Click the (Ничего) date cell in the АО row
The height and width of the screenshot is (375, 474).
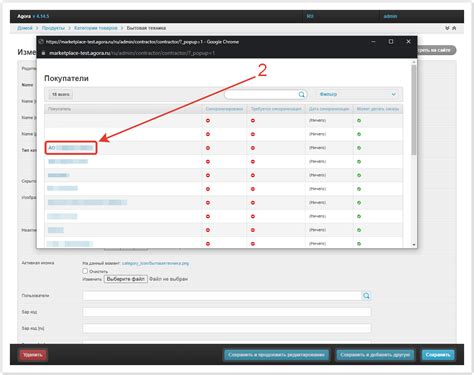click(x=317, y=148)
